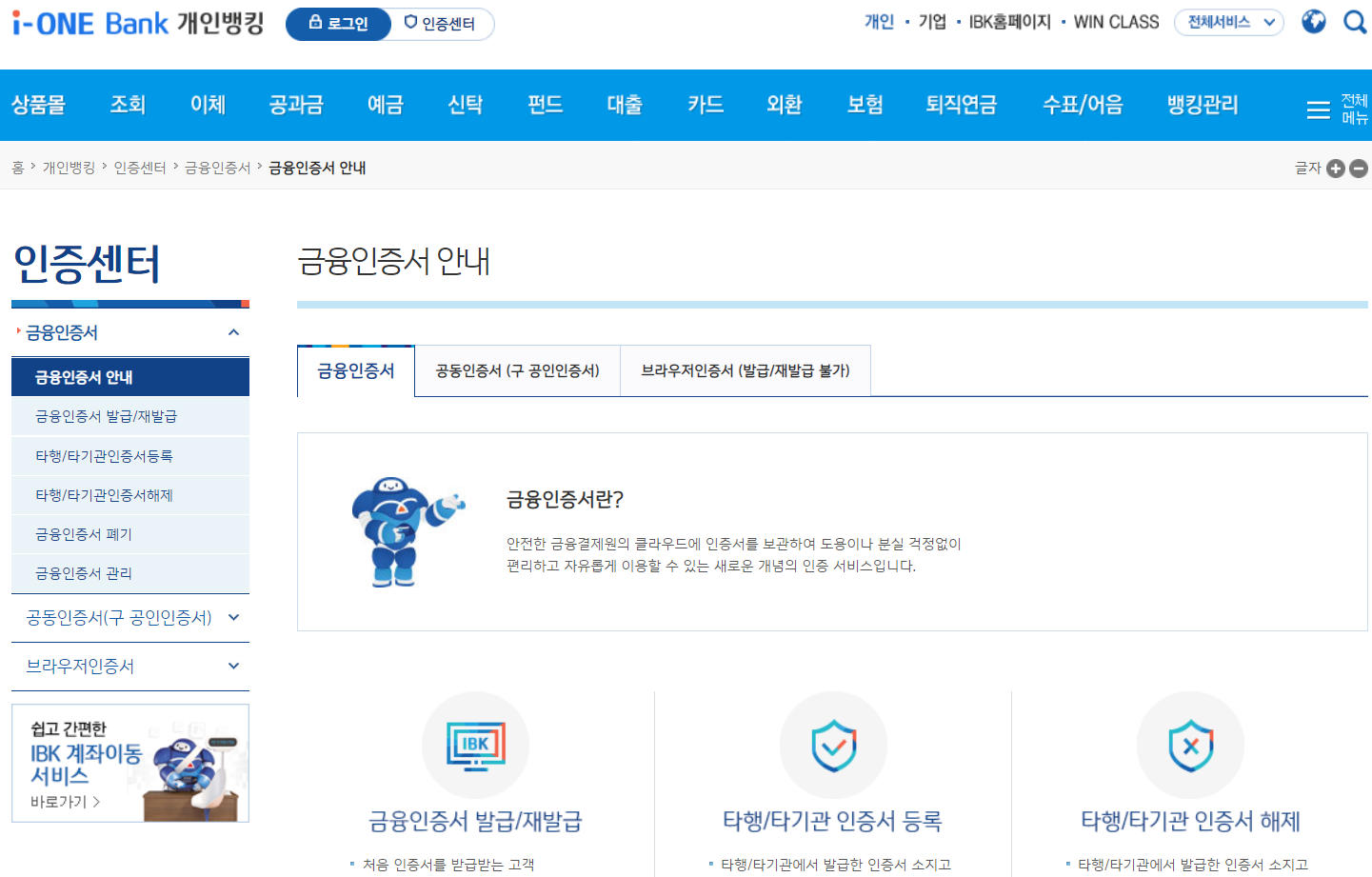Click the 타행/타기관 인증서 등록 shield check icon

pyautogui.click(x=833, y=746)
